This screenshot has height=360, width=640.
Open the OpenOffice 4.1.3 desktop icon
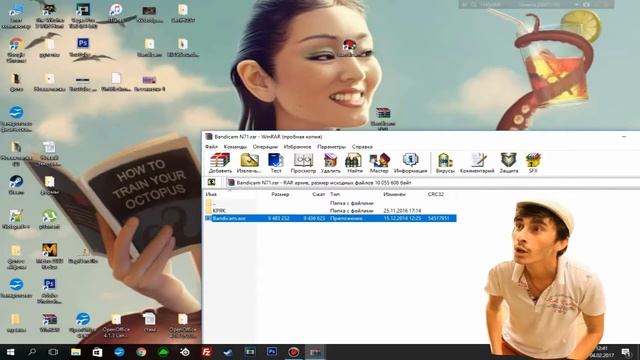click(x=116, y=325)
